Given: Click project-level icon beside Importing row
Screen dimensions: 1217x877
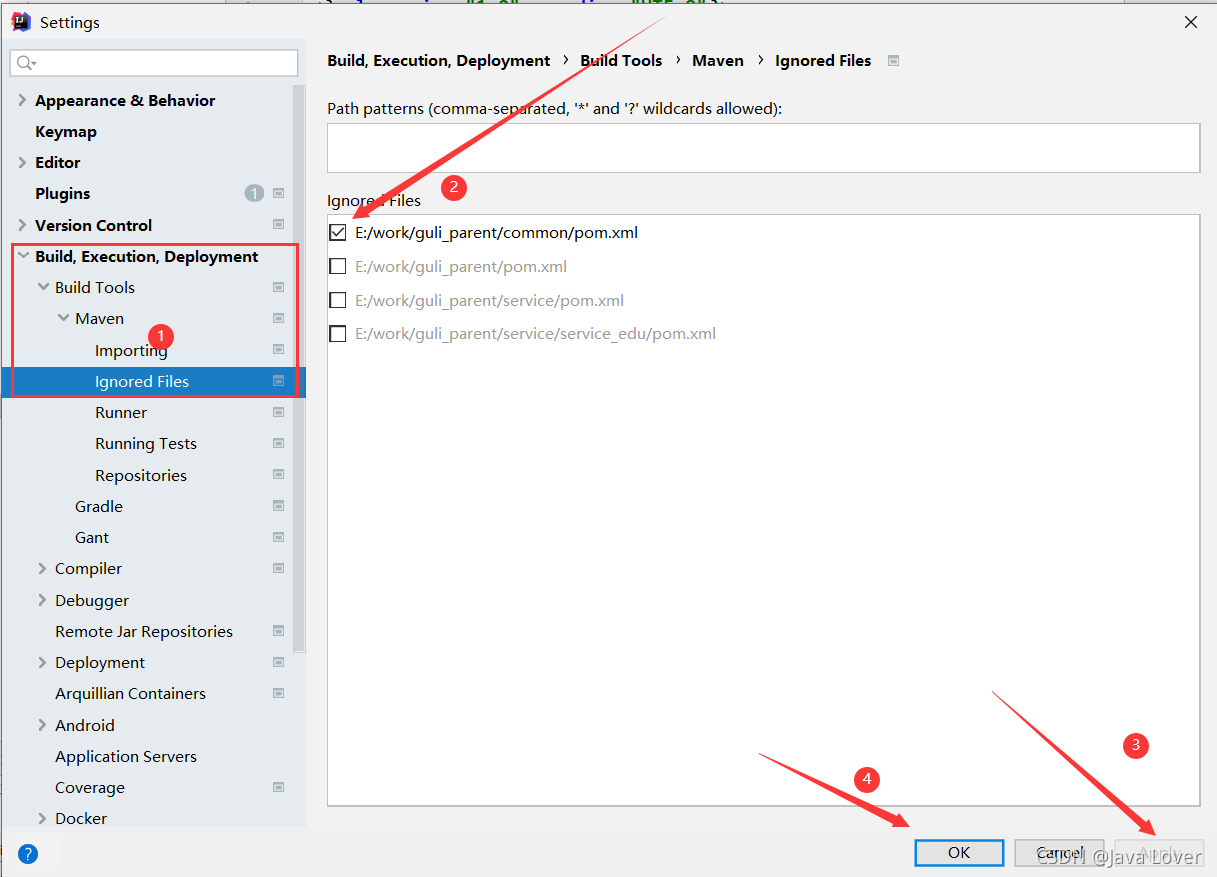Looking at the screenshot, I should click(279, 350).
